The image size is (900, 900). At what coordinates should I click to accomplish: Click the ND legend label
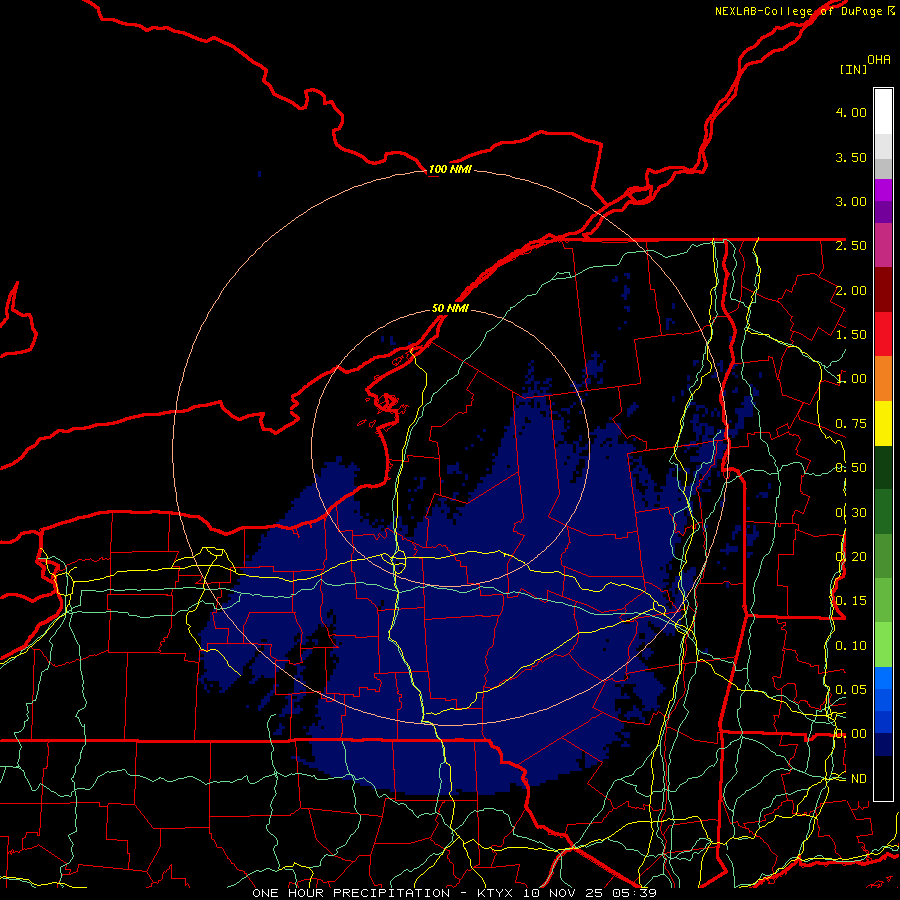click(859, 779)
